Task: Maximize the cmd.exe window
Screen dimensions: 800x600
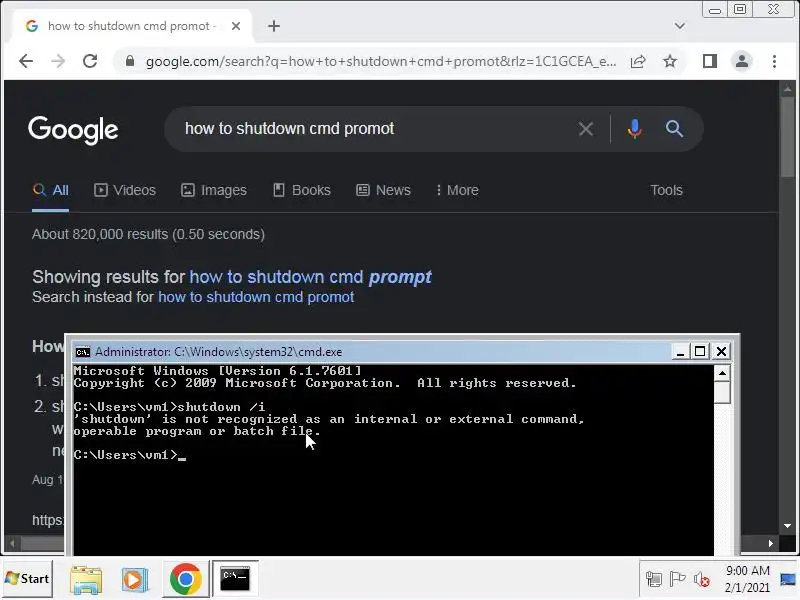Action: 700,352
